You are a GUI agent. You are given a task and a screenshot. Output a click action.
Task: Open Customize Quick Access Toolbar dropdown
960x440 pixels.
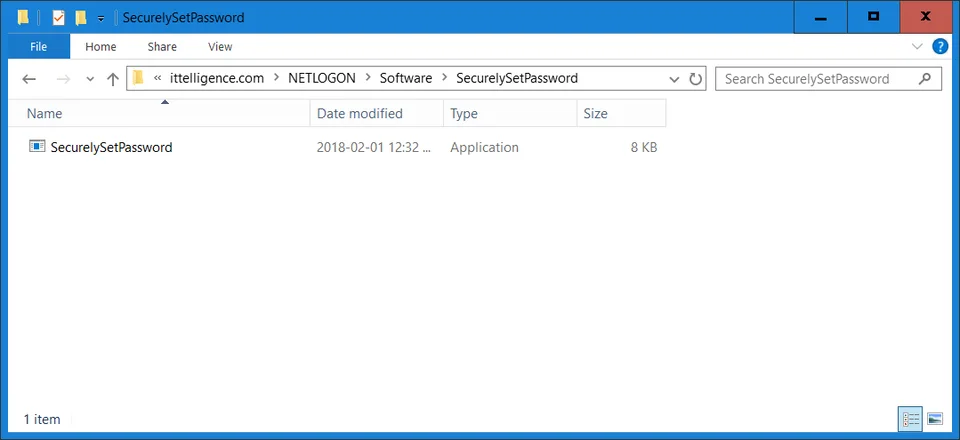101,18
